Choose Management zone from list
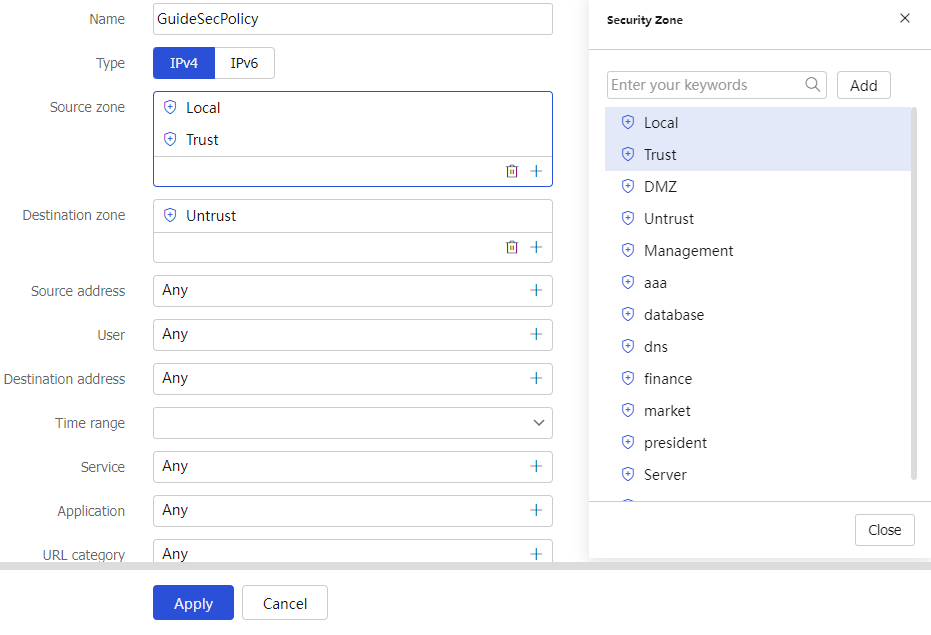This screenshot has width=931, height=635. point(758,251)
